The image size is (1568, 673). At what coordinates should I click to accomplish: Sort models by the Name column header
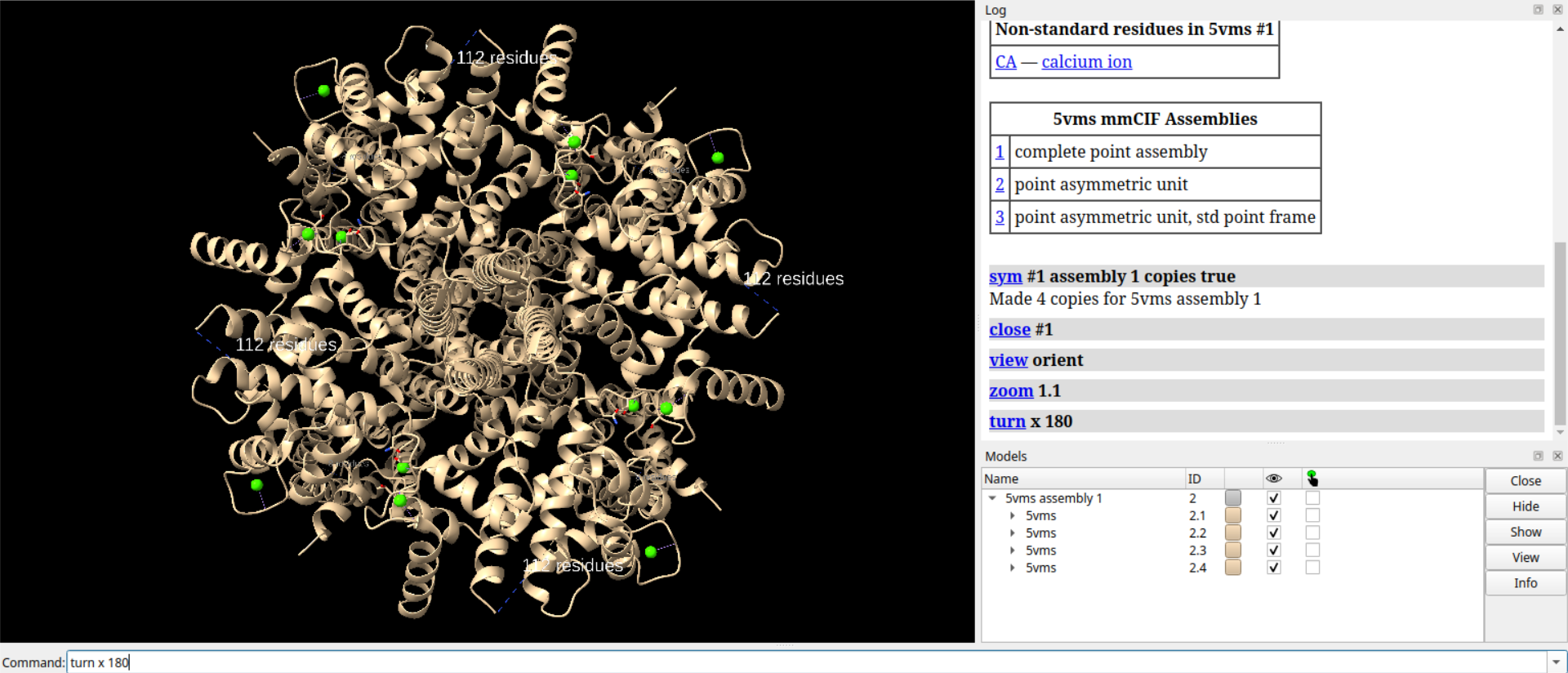click(x=1083, y=479)
